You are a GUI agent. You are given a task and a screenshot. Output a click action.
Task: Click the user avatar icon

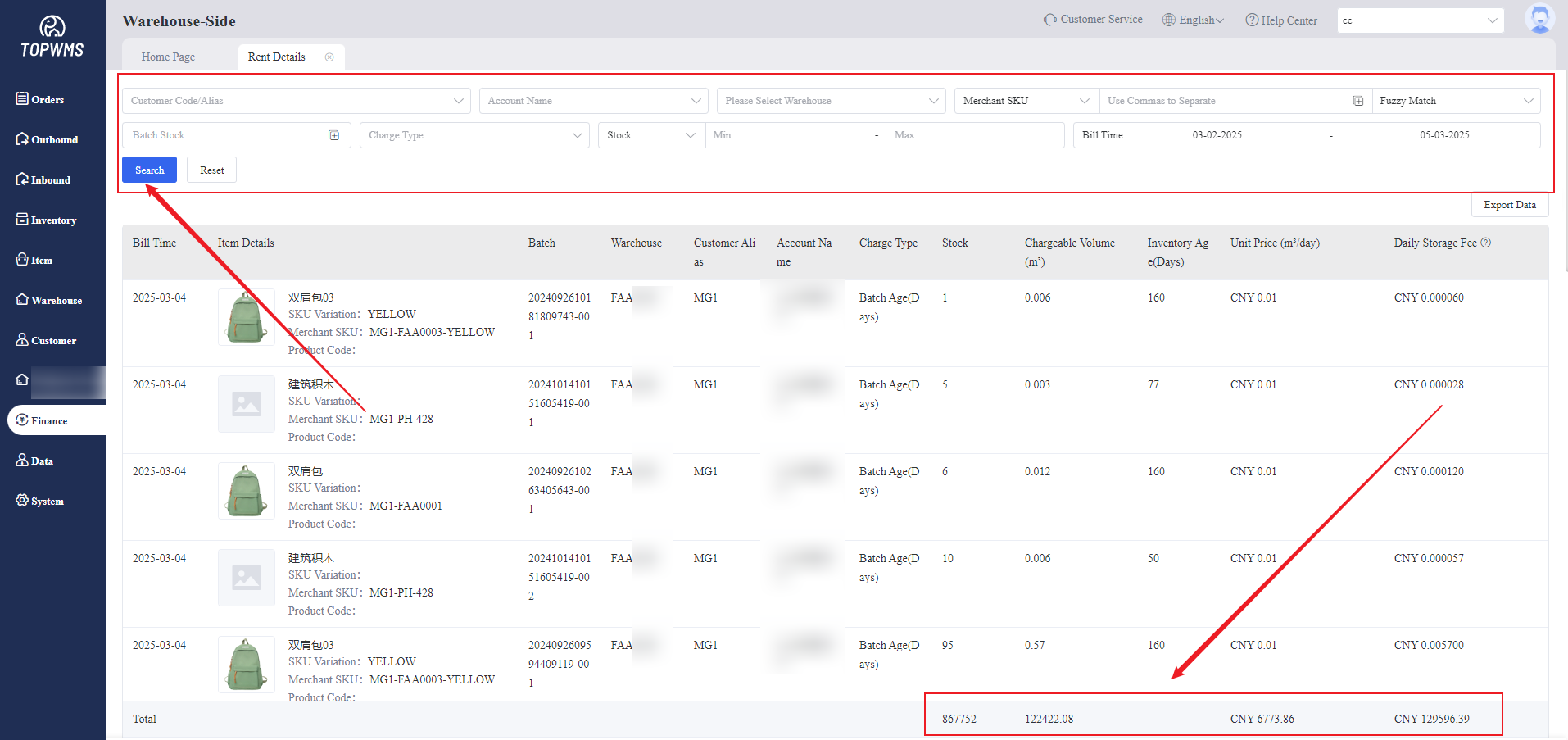coord(1539,20)
